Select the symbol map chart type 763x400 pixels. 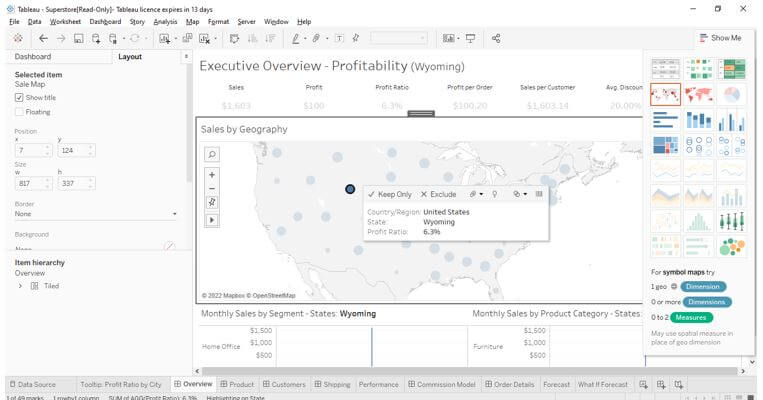[665, 94]
